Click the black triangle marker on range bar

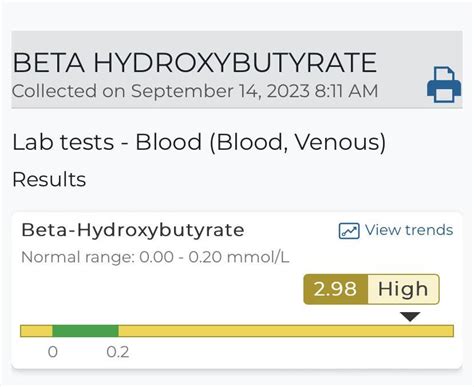[410, 316]
